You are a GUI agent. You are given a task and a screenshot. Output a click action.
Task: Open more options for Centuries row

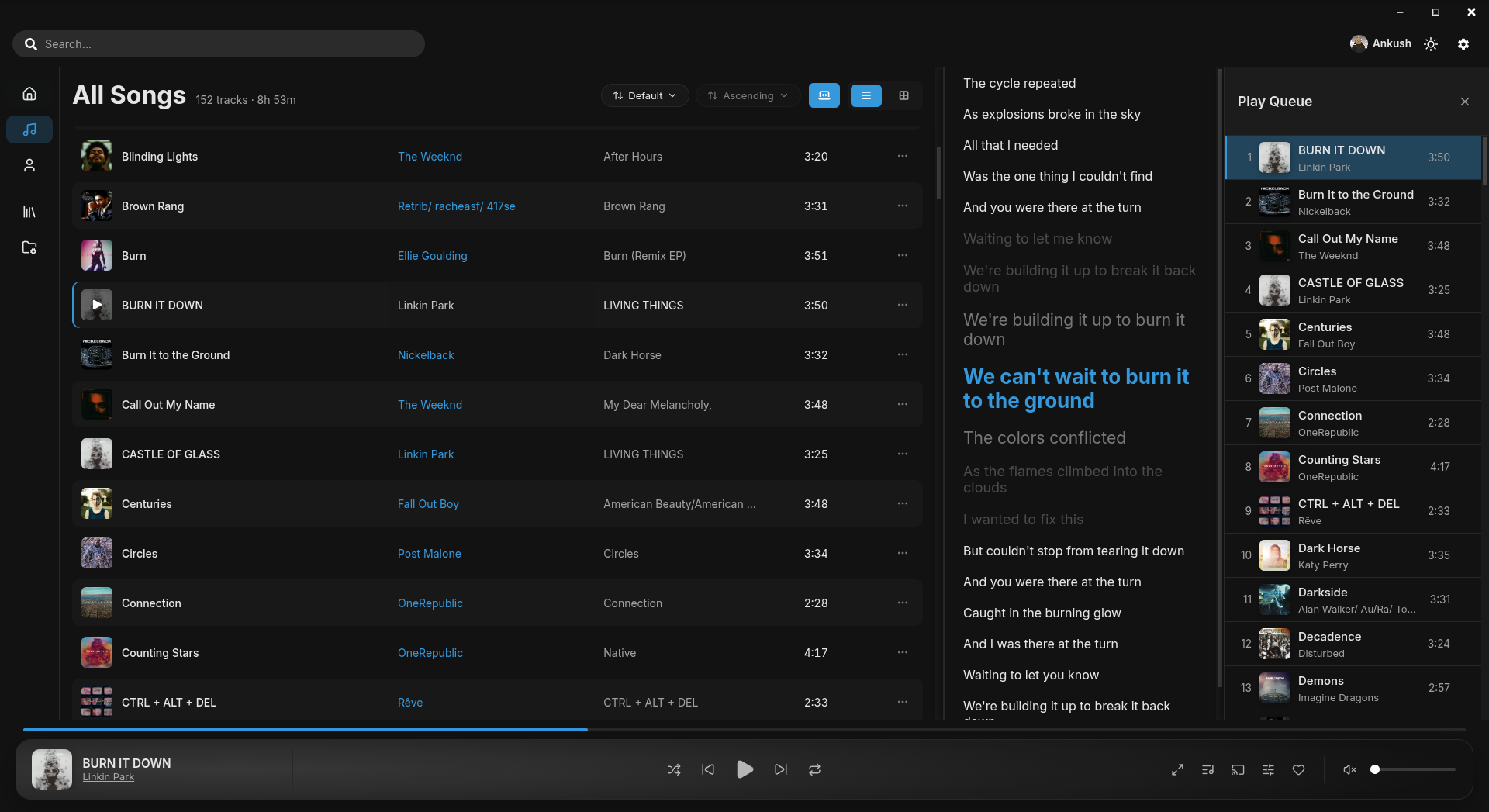coord(903,503)
